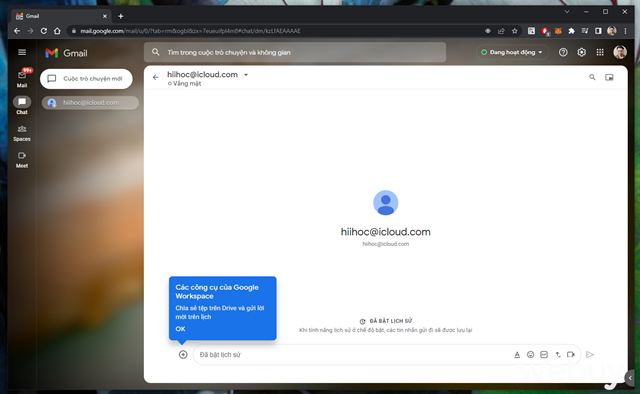
Task: Open the emoji picker
Action: pos(530,354)
